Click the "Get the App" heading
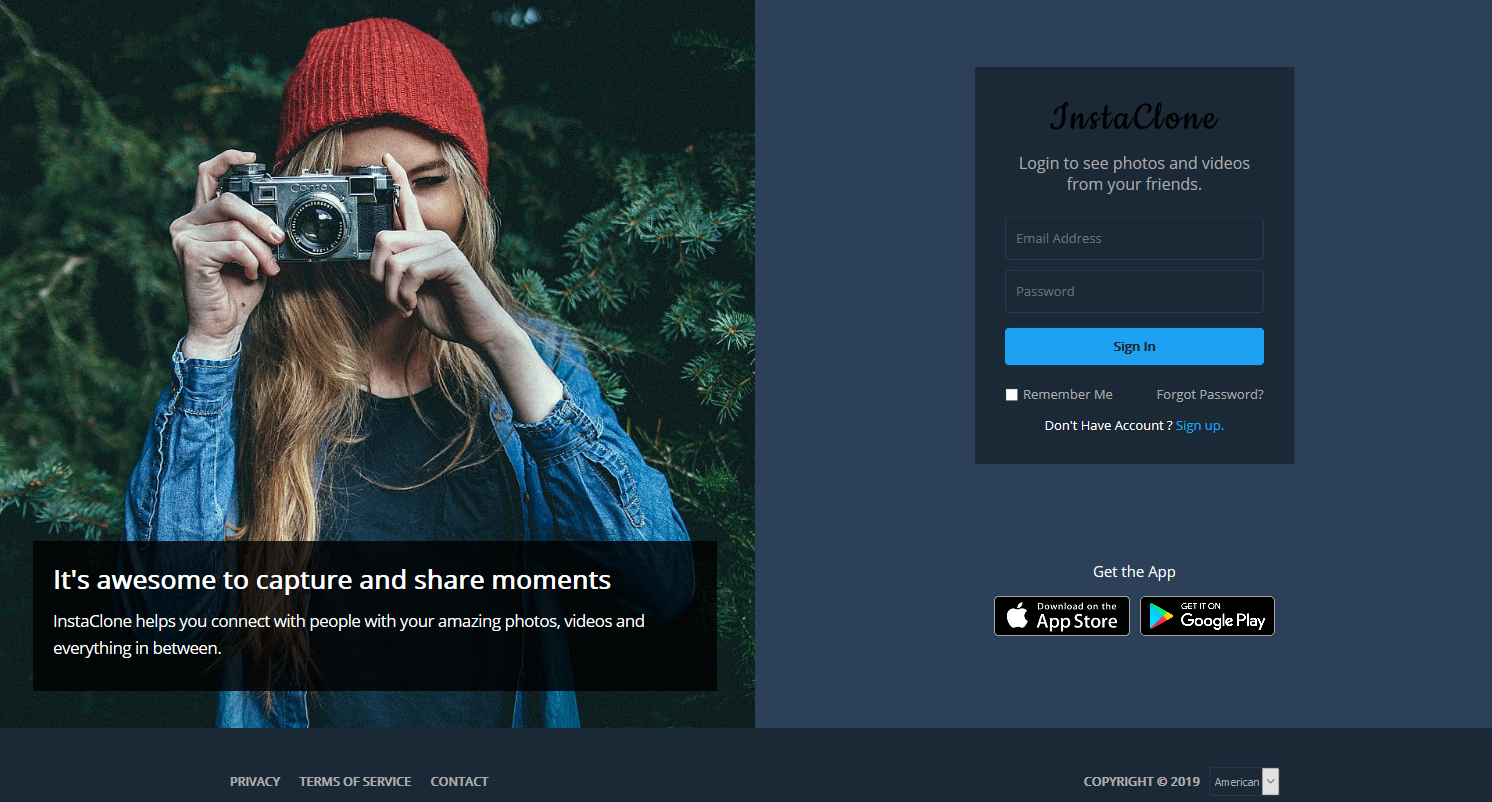 (x=1134, y=572)
